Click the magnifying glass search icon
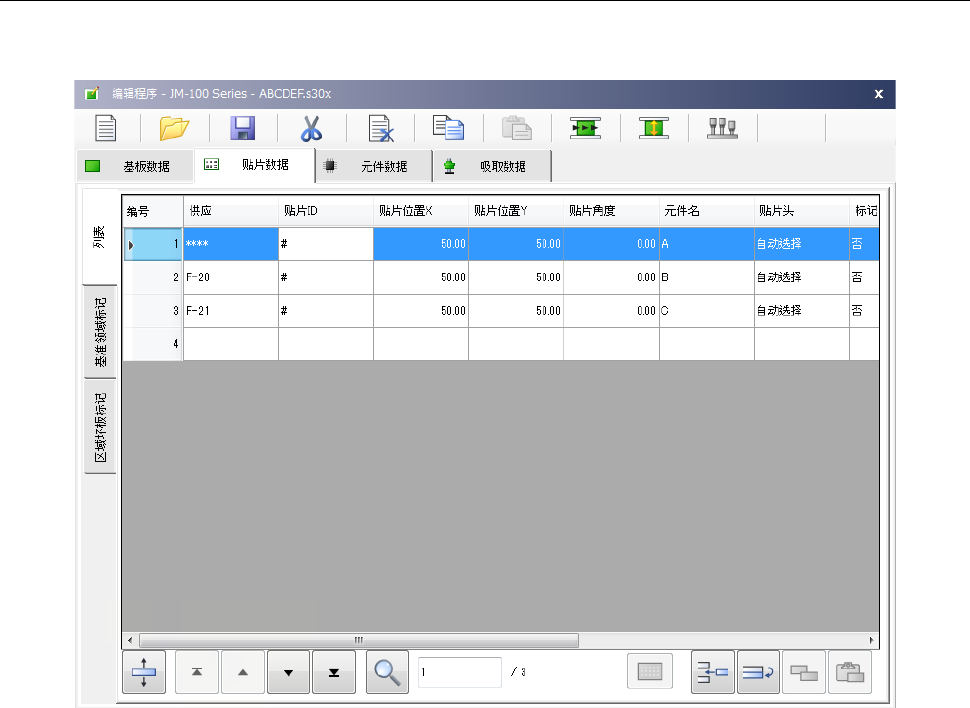The image size is (970, 708). (387, 672)
